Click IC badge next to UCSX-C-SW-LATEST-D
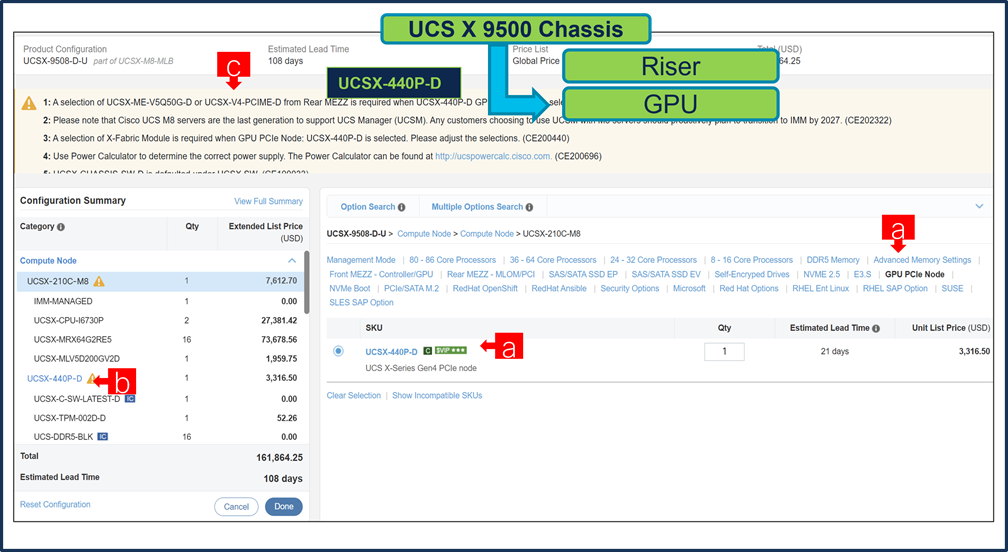 click(129, 399)
